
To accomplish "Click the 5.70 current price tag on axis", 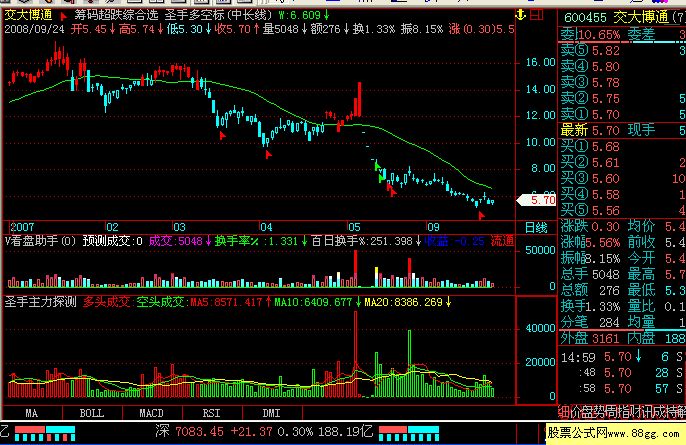I will point(537,200).
